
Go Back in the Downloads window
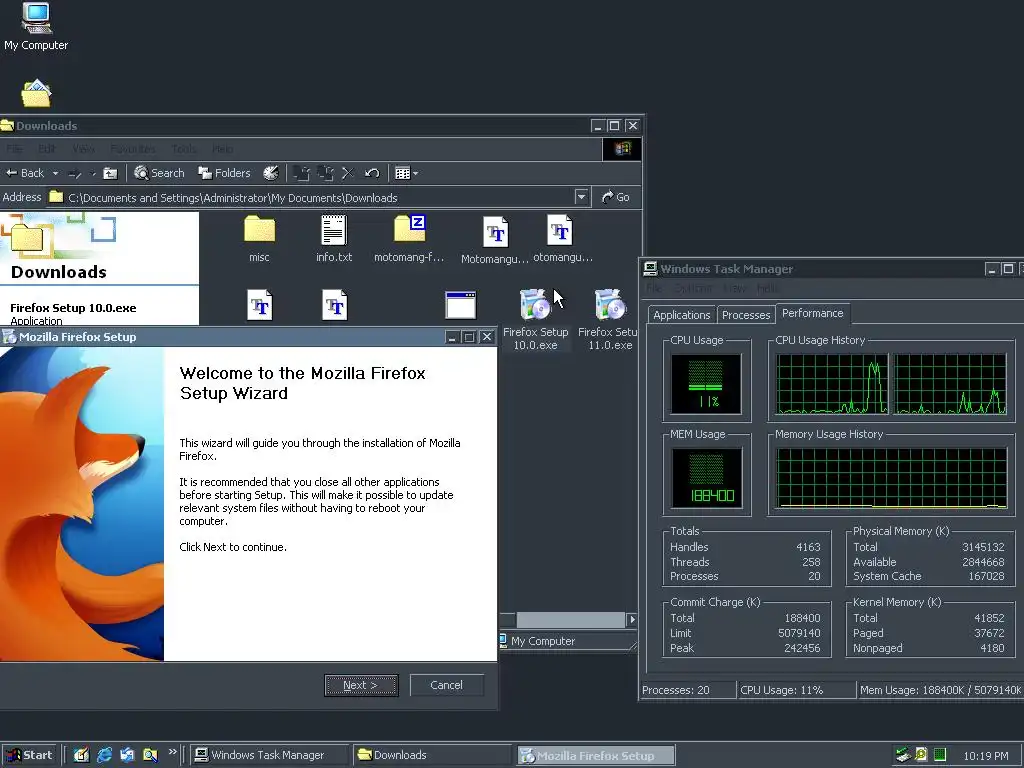pos(25,173)
